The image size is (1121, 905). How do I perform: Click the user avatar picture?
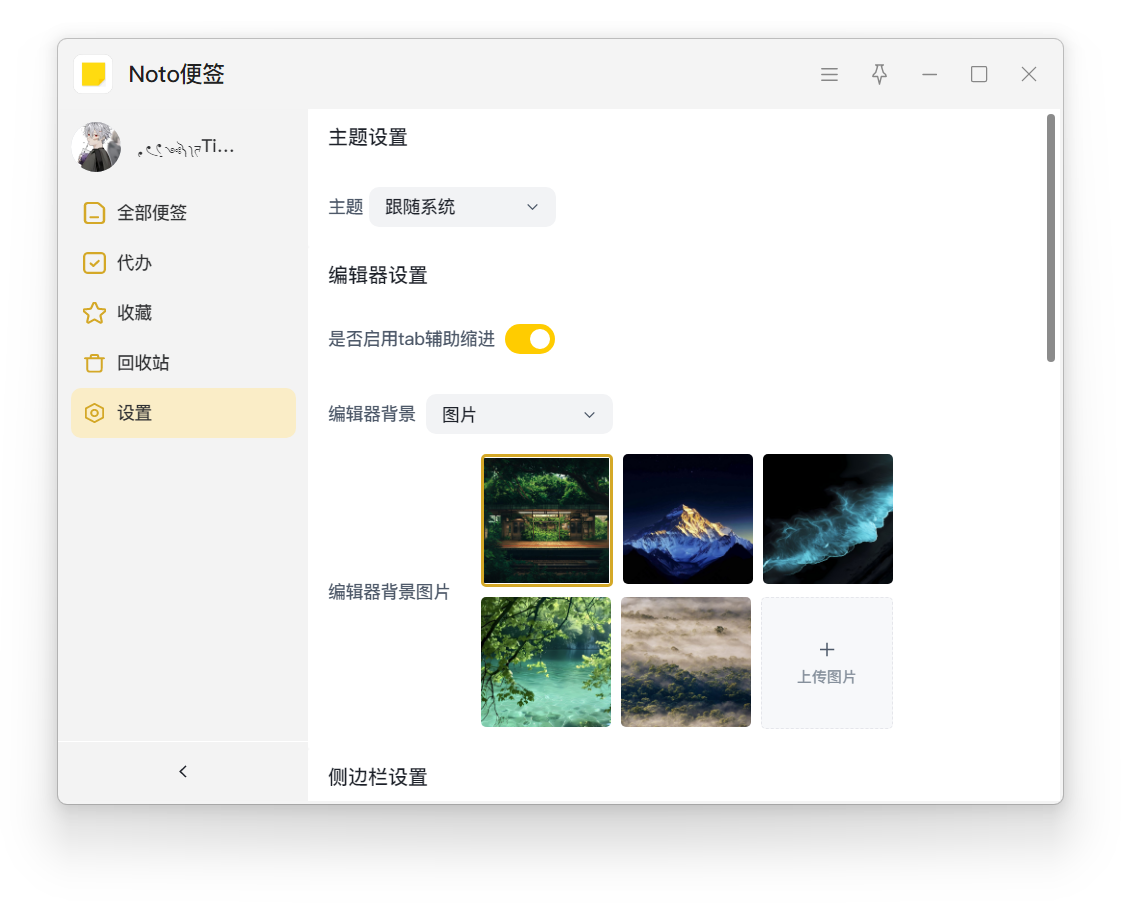click(96, 147)
